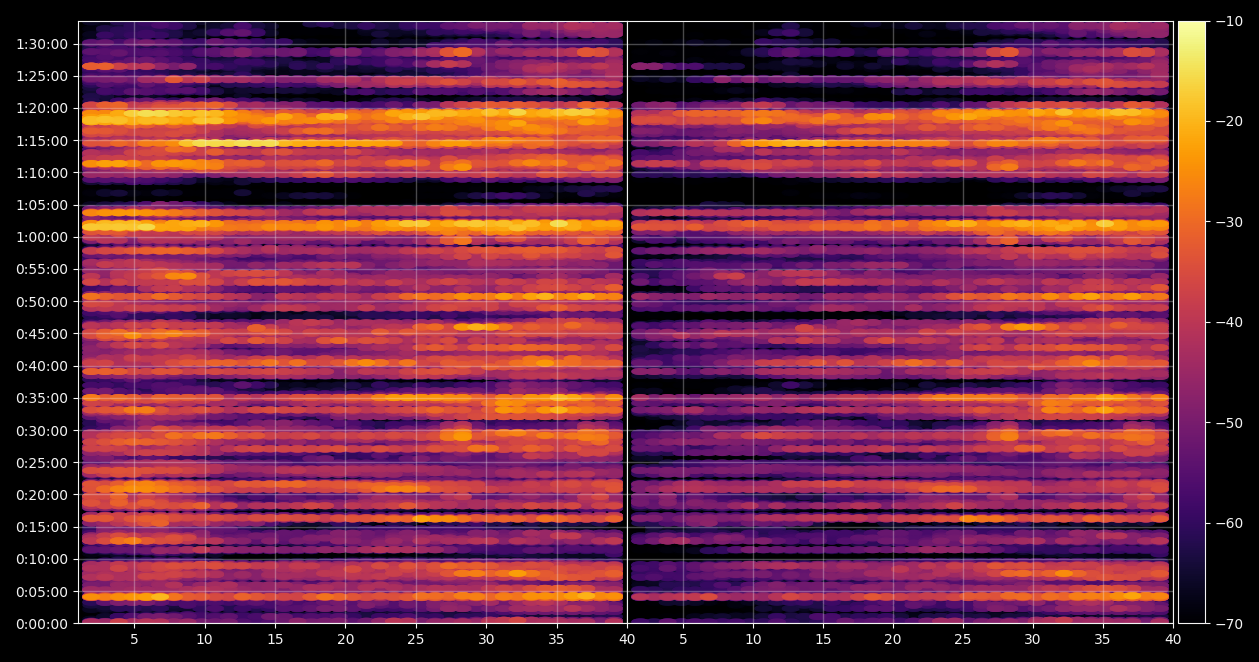Click the 0:25:00 y-axis tick label
This screenshot has height=662, width=1259.
point(42,463)
